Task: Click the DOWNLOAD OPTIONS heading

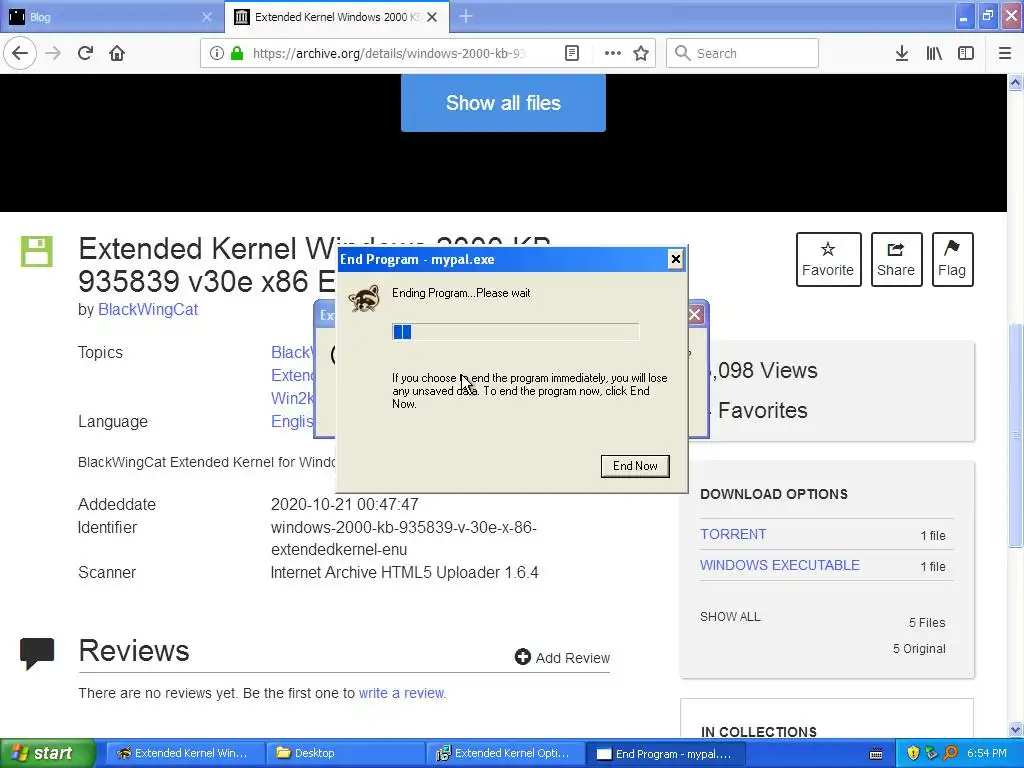Action: [774, 494]
